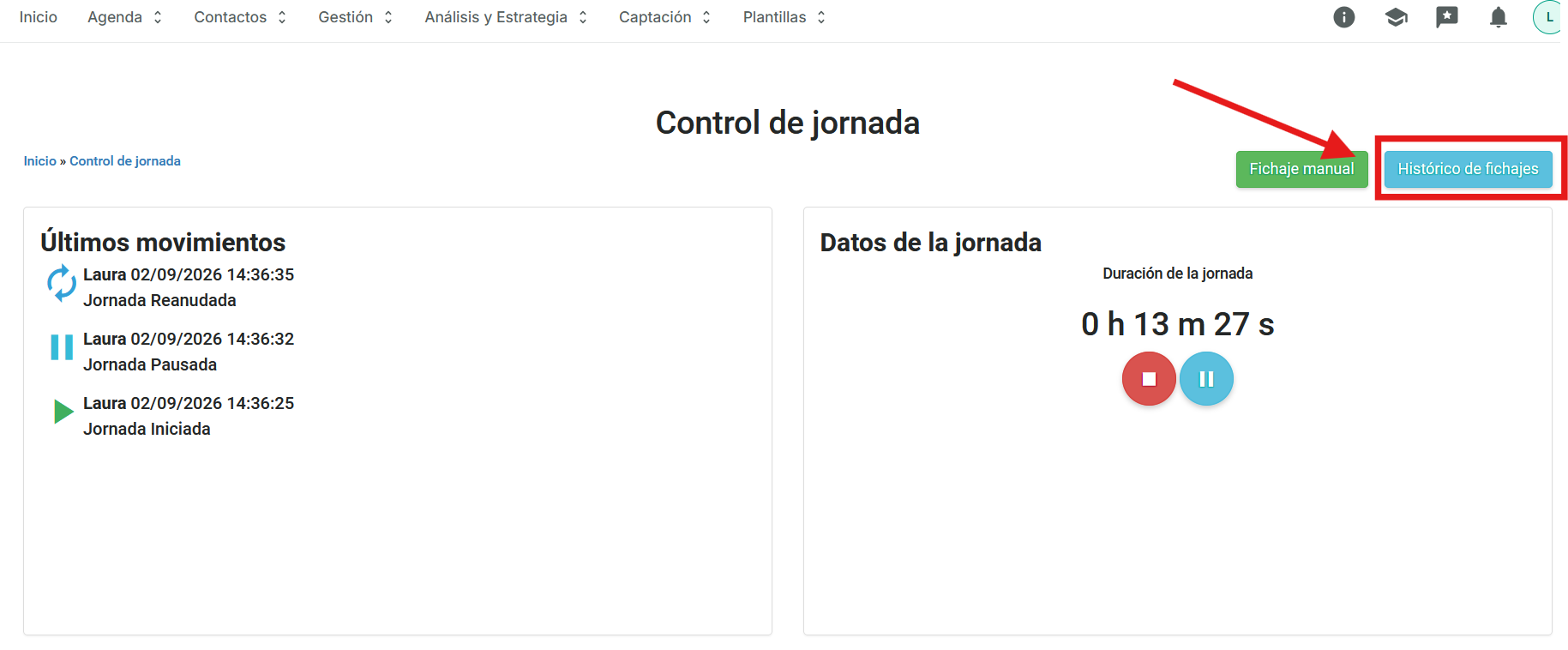
Task: Open the Análisis y Estrategia menu
Action: pos(507,17)
